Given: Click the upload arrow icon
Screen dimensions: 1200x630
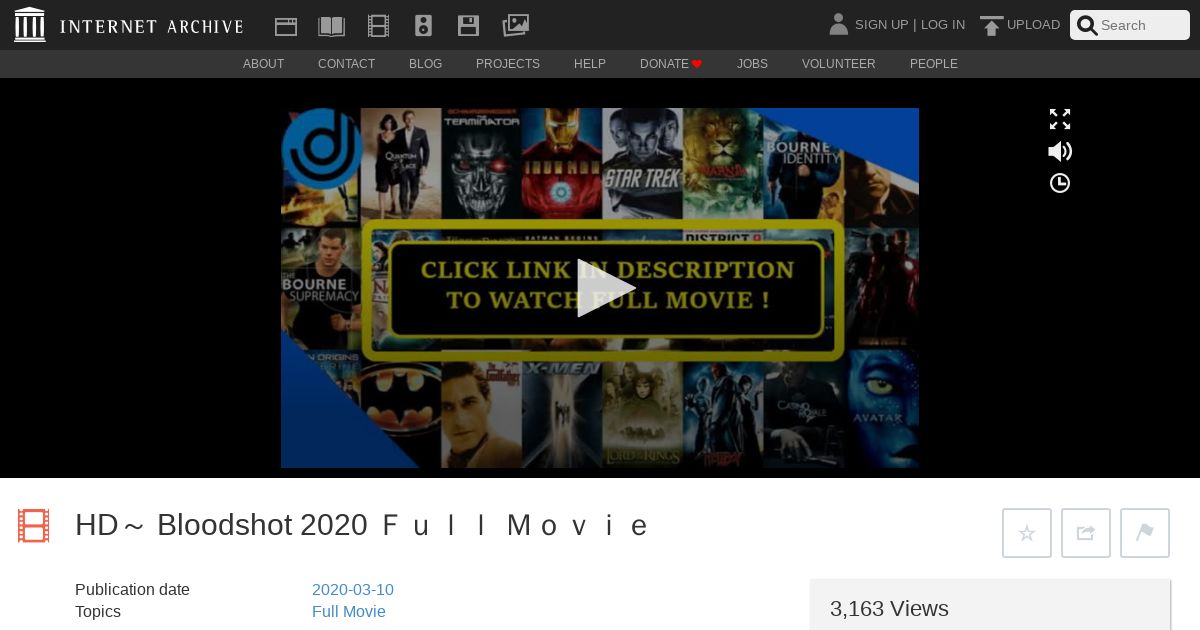Looking at the screenshot, I should tap(991, 25).
